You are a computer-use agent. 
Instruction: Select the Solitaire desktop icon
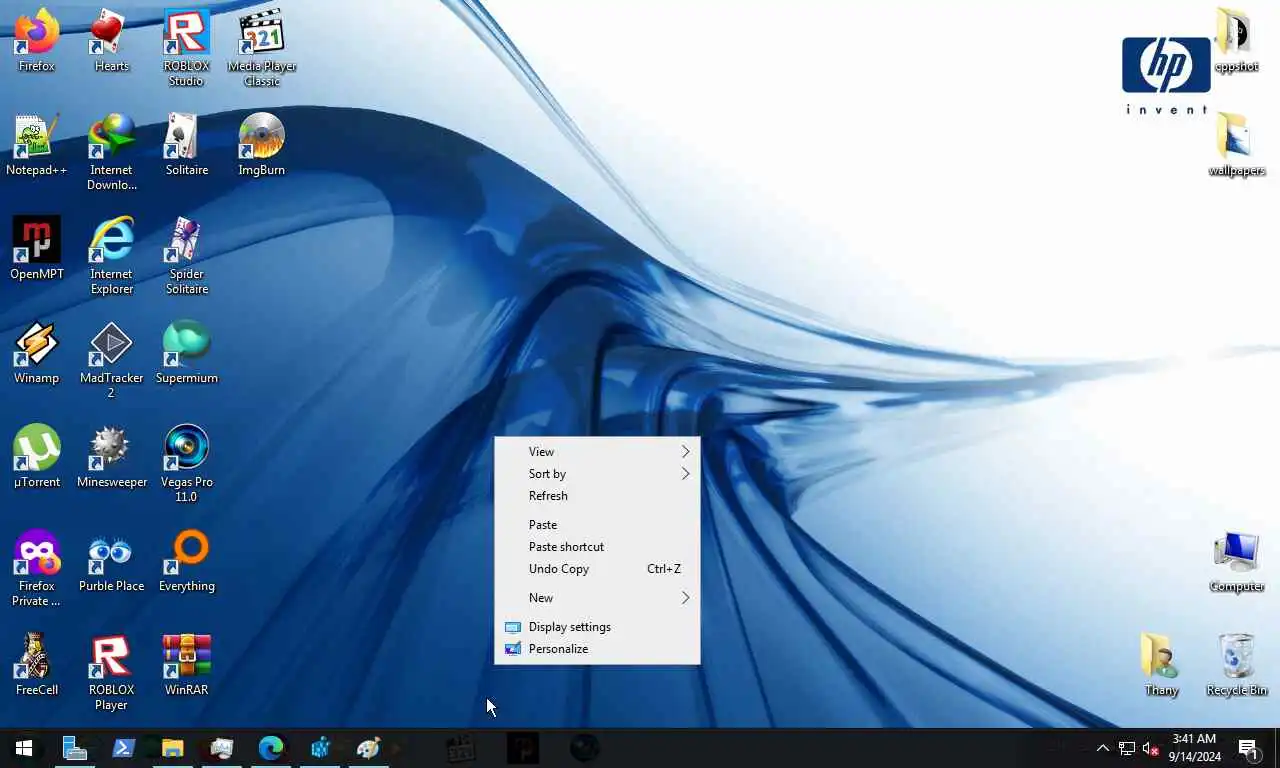(x=187, y=146)
